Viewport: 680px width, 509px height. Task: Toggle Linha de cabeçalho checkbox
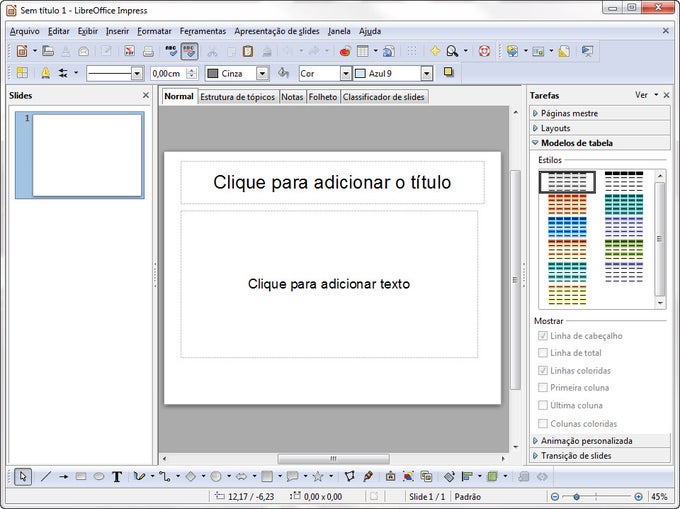[x=543, y=336]
